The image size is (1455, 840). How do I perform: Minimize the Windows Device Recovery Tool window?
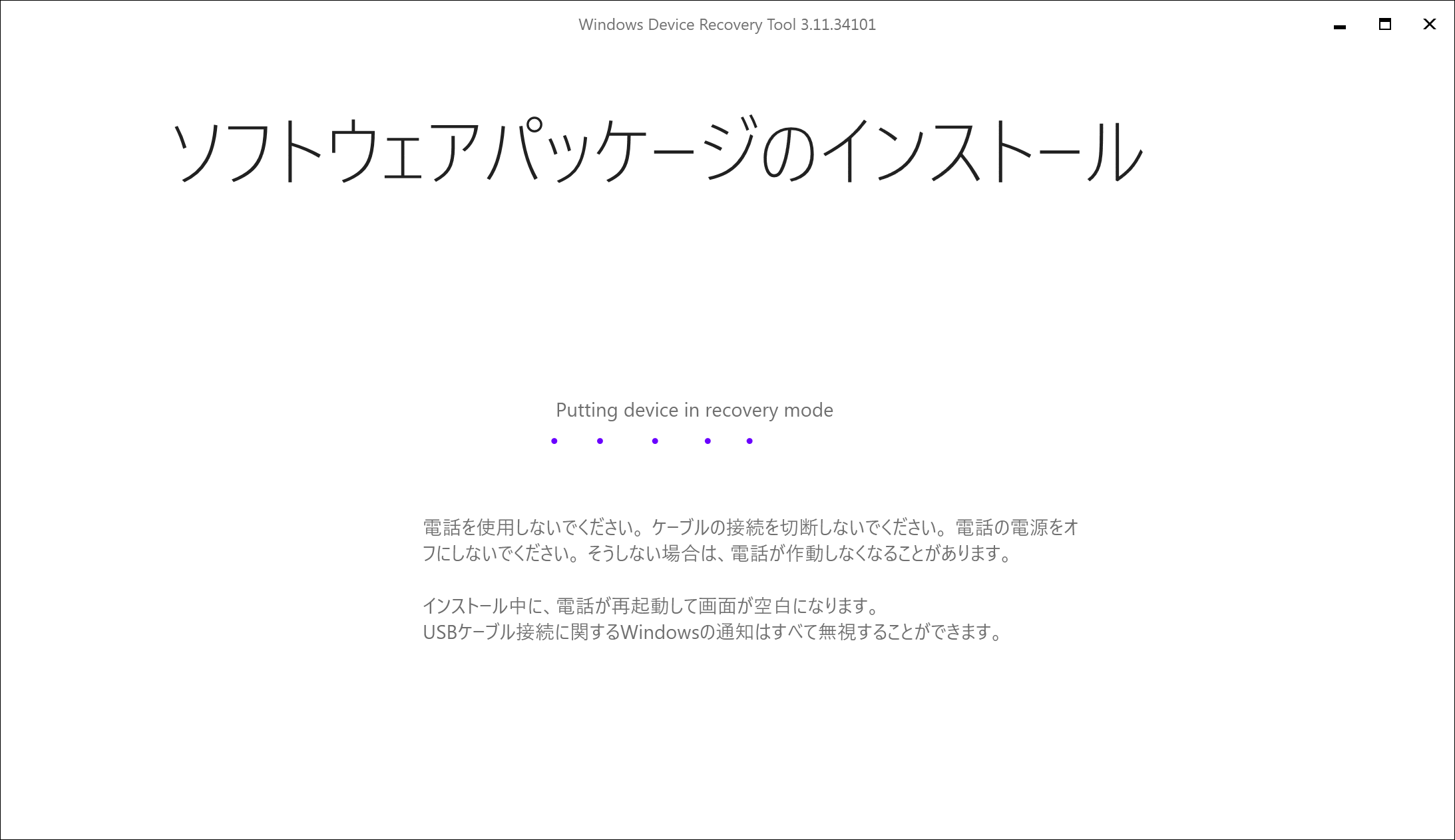pyautogui.click(x=1340, y=25)
